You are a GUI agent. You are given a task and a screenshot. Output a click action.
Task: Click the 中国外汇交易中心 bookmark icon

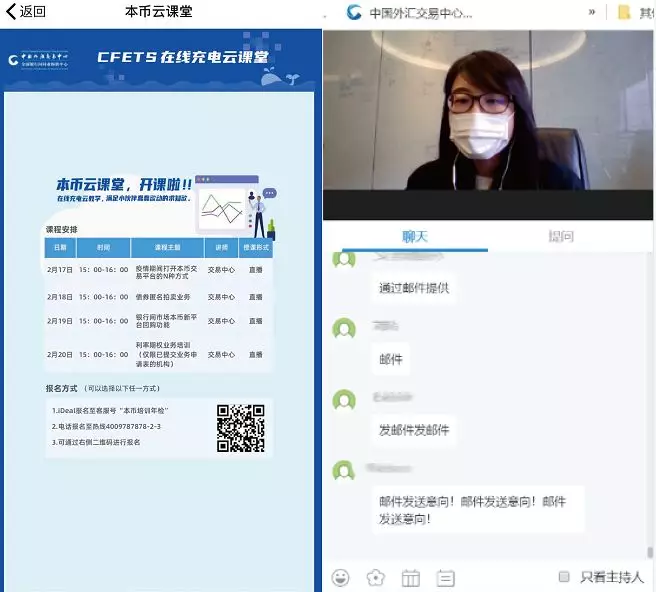(353, 12)
